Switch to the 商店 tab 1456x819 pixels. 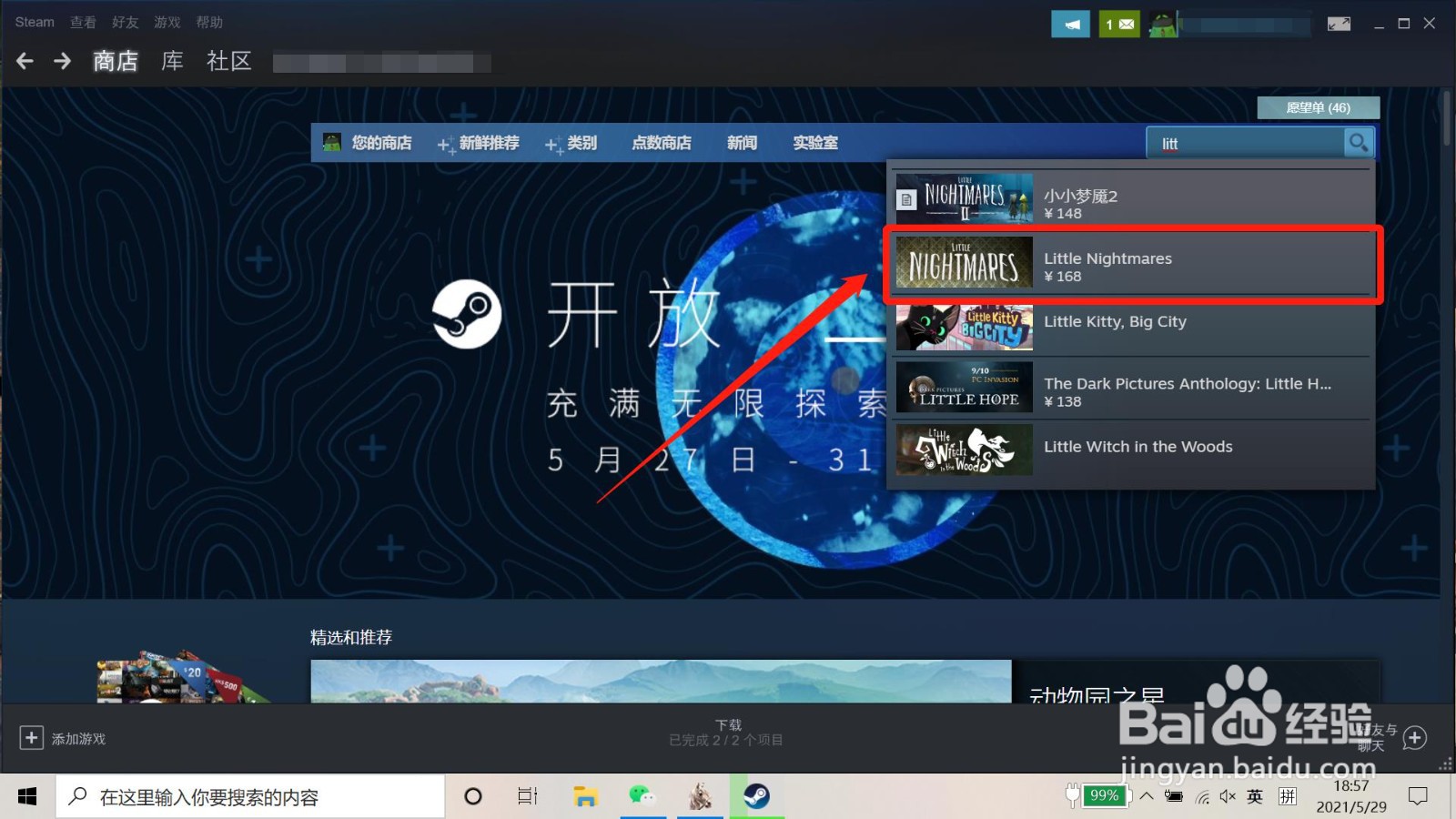click(116, 61)
